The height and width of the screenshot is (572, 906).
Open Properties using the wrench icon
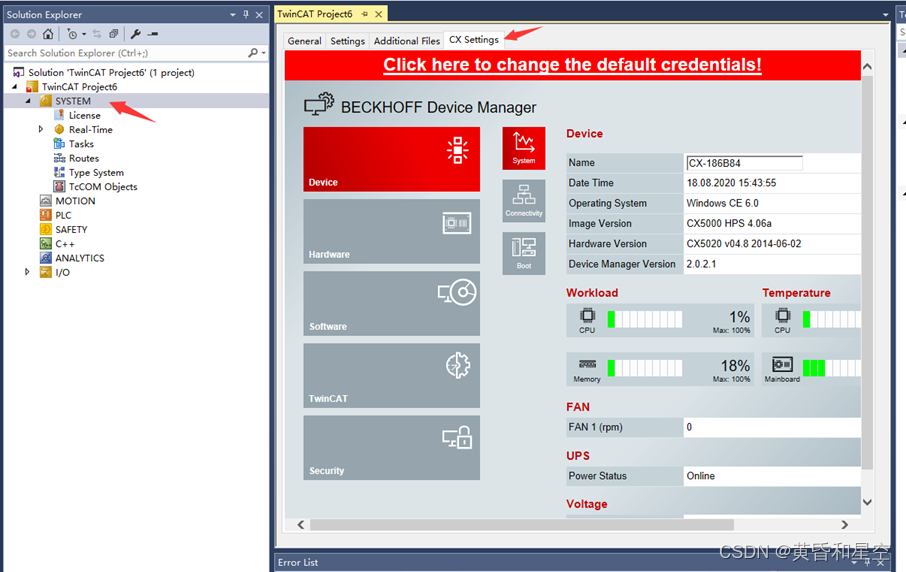pyautogui.click(x=136, y=34)
